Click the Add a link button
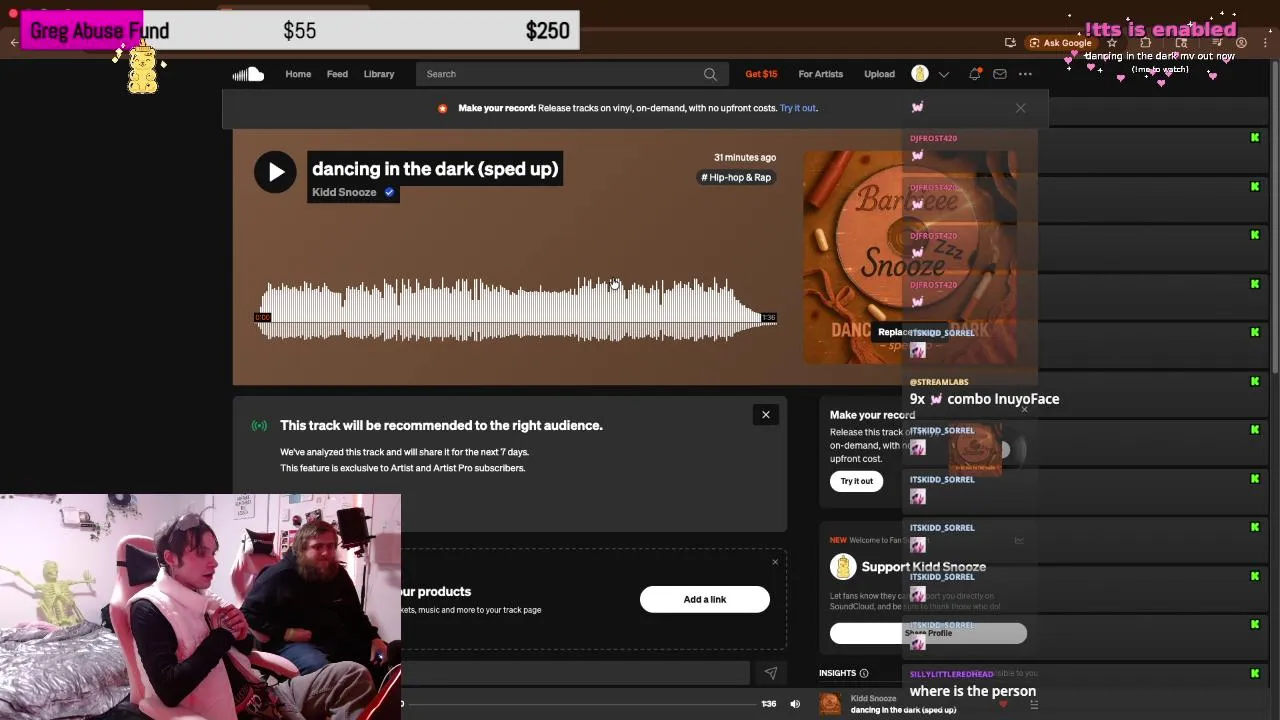 click(x=705, y=599)
